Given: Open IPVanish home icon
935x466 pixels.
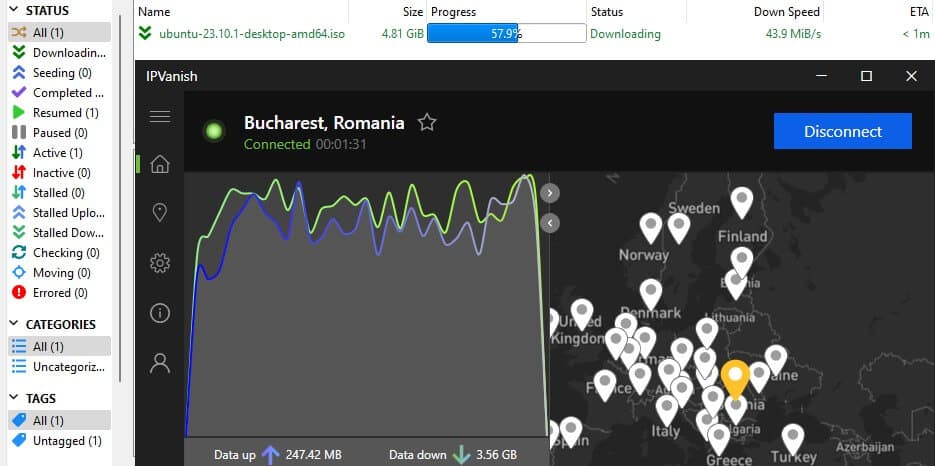Looking at the screenshot, I should [x=160, y=164].
